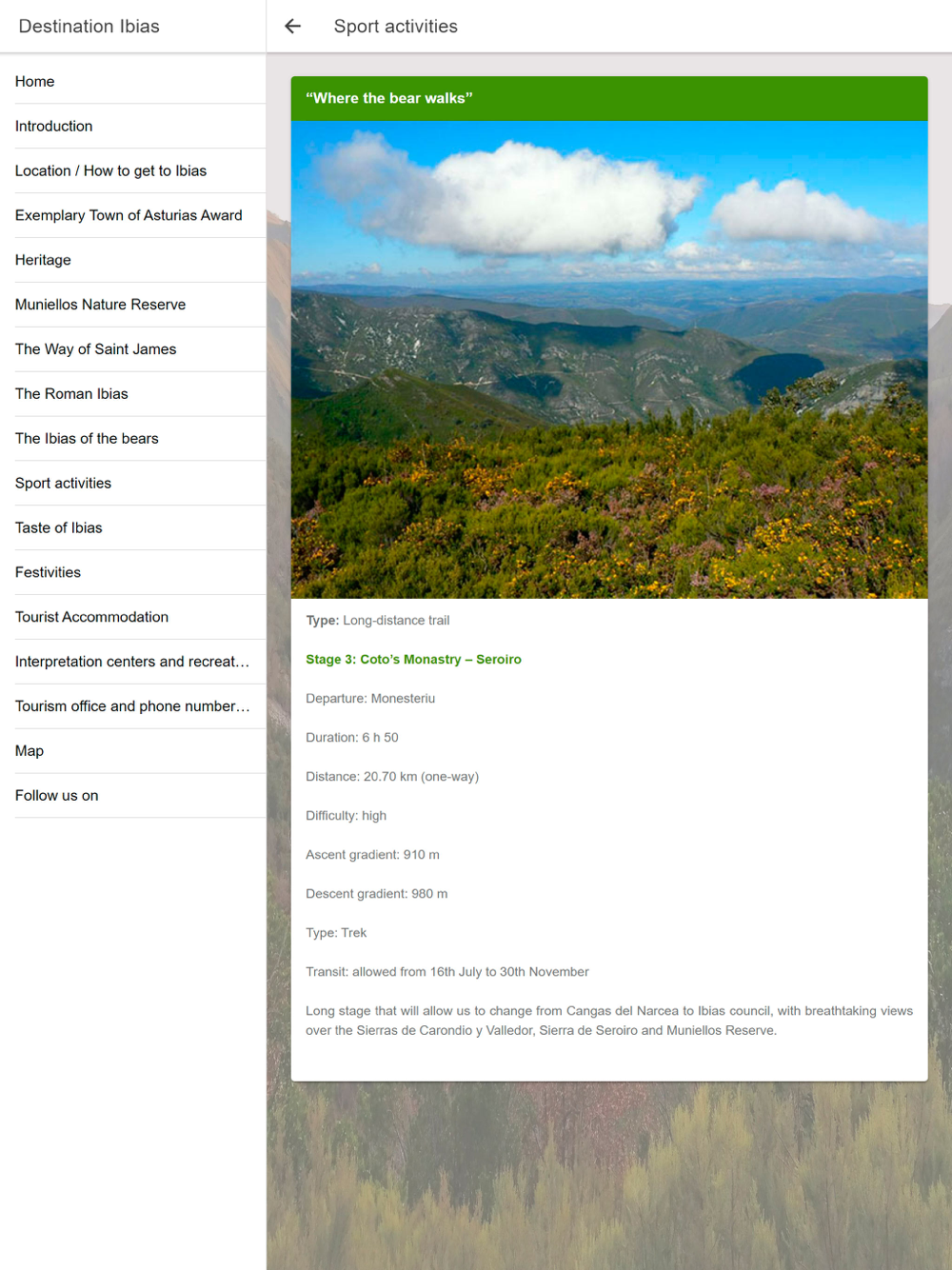Image resolution: width=952 pixels, height=1270 pixels.
Task: Open the Introduction page
Action: tap(133, 127)
